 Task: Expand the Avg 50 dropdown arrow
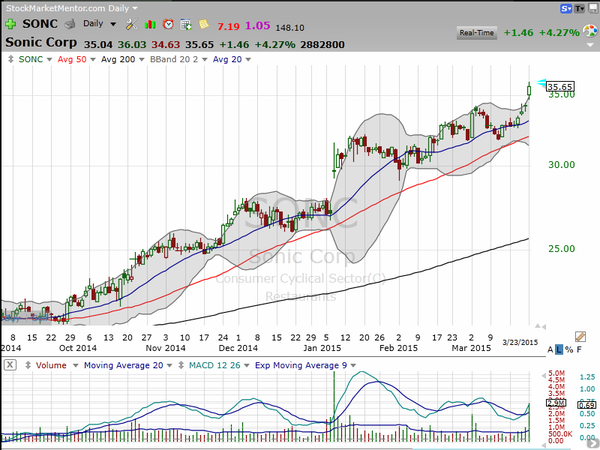(93, 60)
